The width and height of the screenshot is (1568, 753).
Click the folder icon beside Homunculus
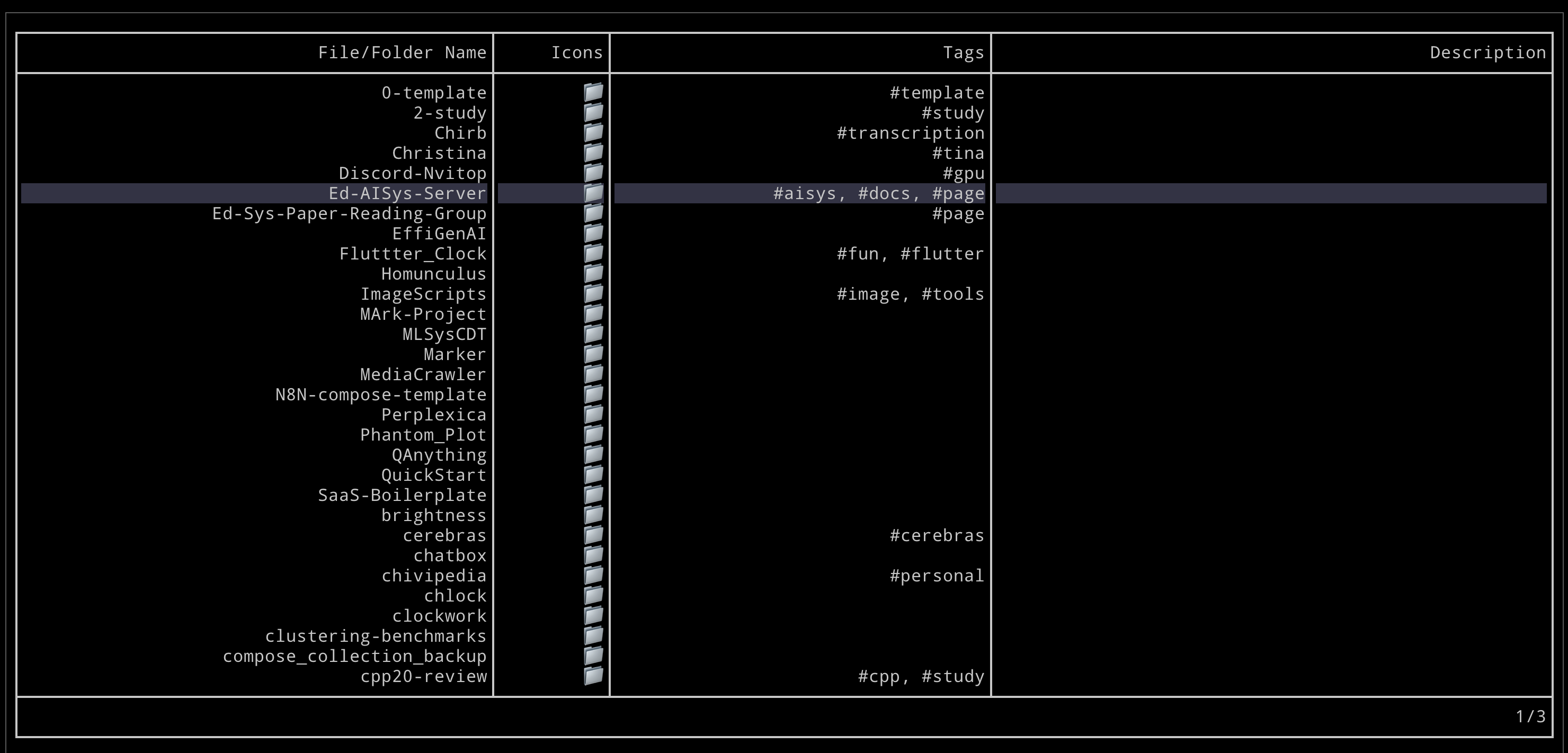[593, 274]
